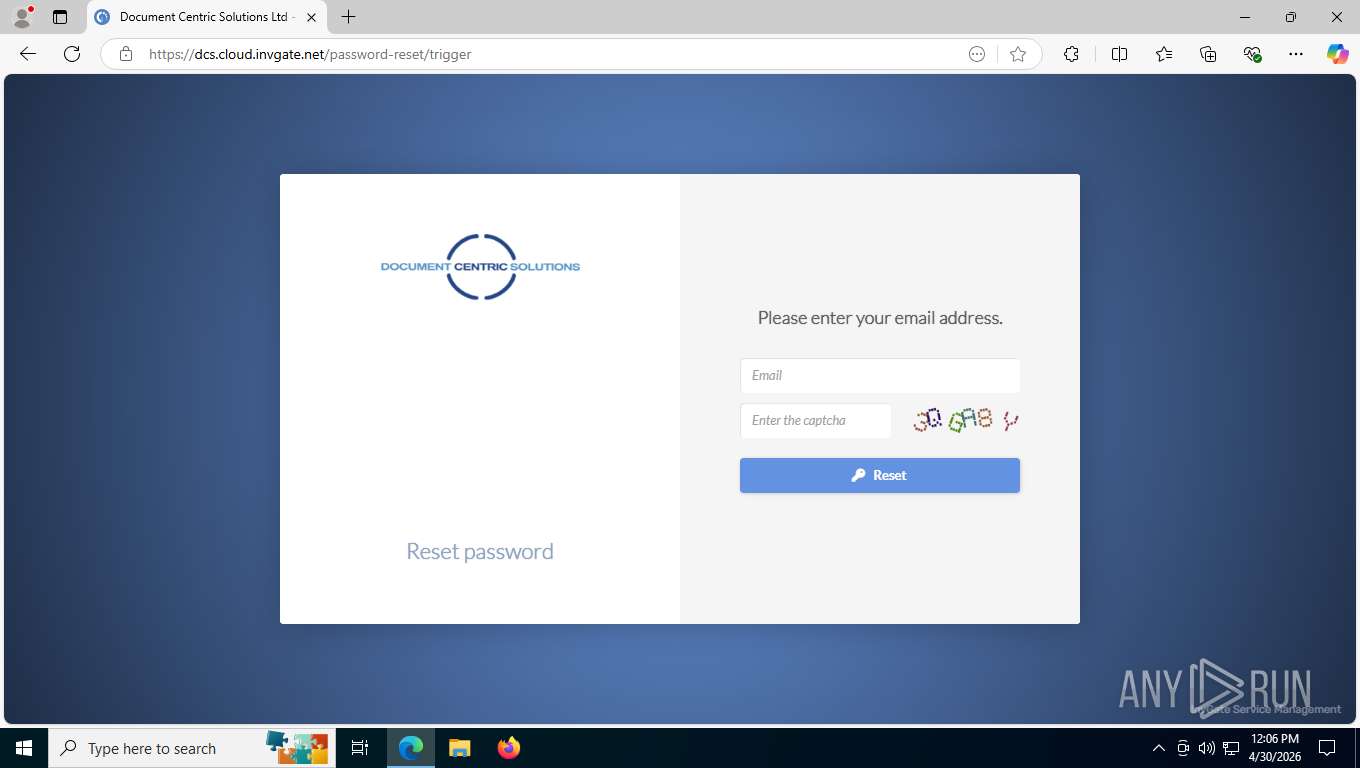Open the Copilot sidebar icon

[x=1338, y=54]
